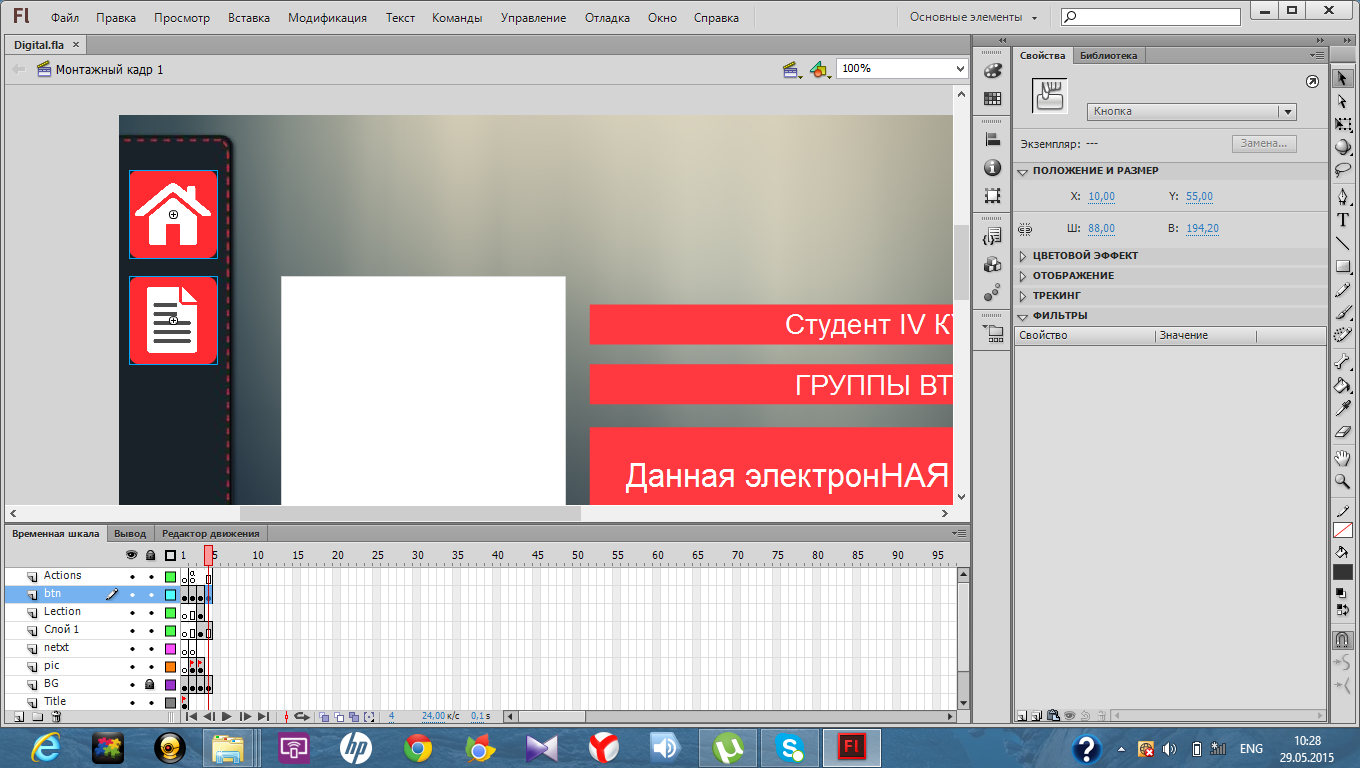Collapse the ФИЛЬТРЫ section
Viewport: 1360px width, 768px height.
pyautogui.click(x=1023, y=316)
